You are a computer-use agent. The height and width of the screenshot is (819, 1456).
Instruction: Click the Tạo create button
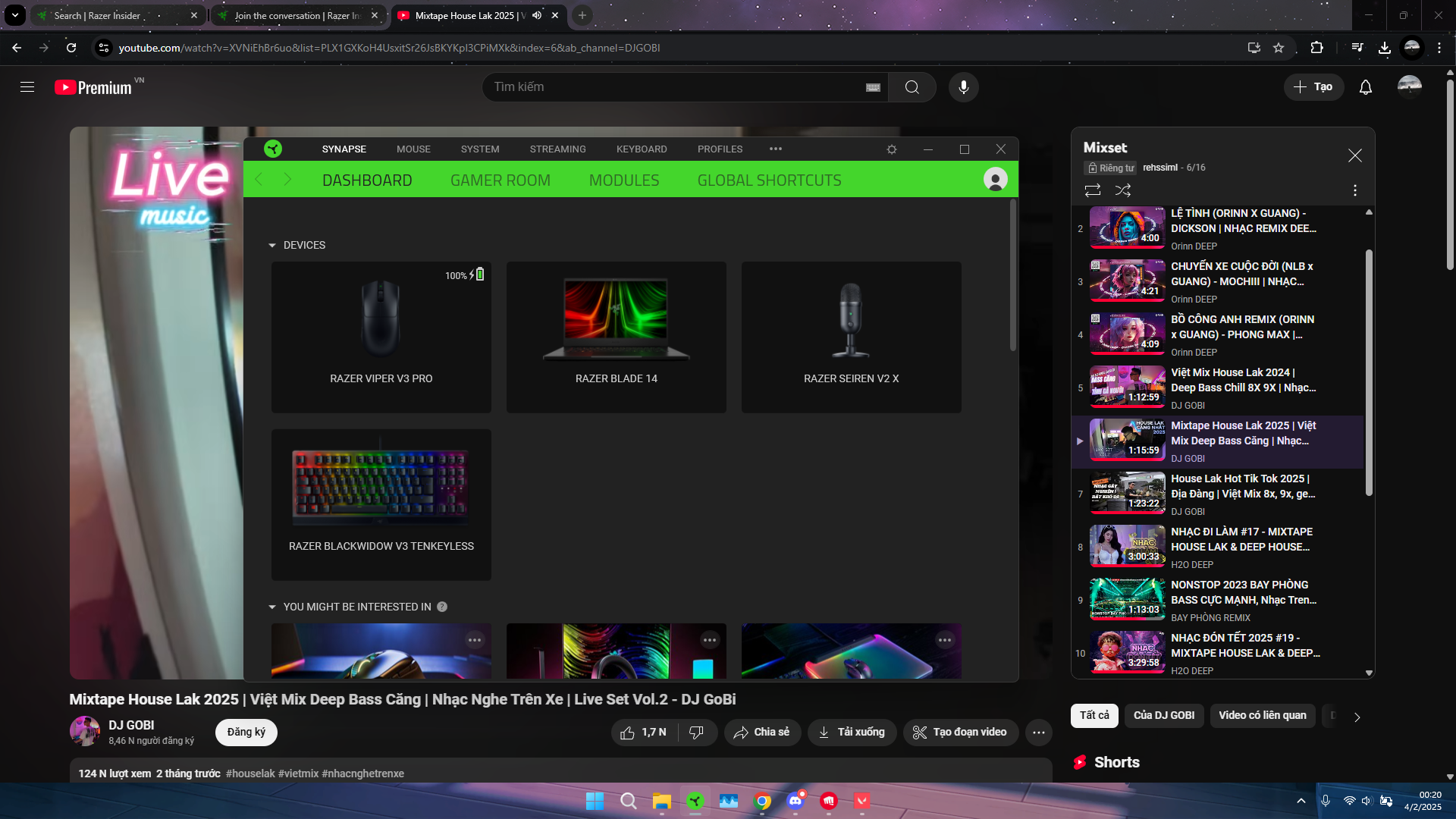pyautogui.click(x=1313, y=87)
